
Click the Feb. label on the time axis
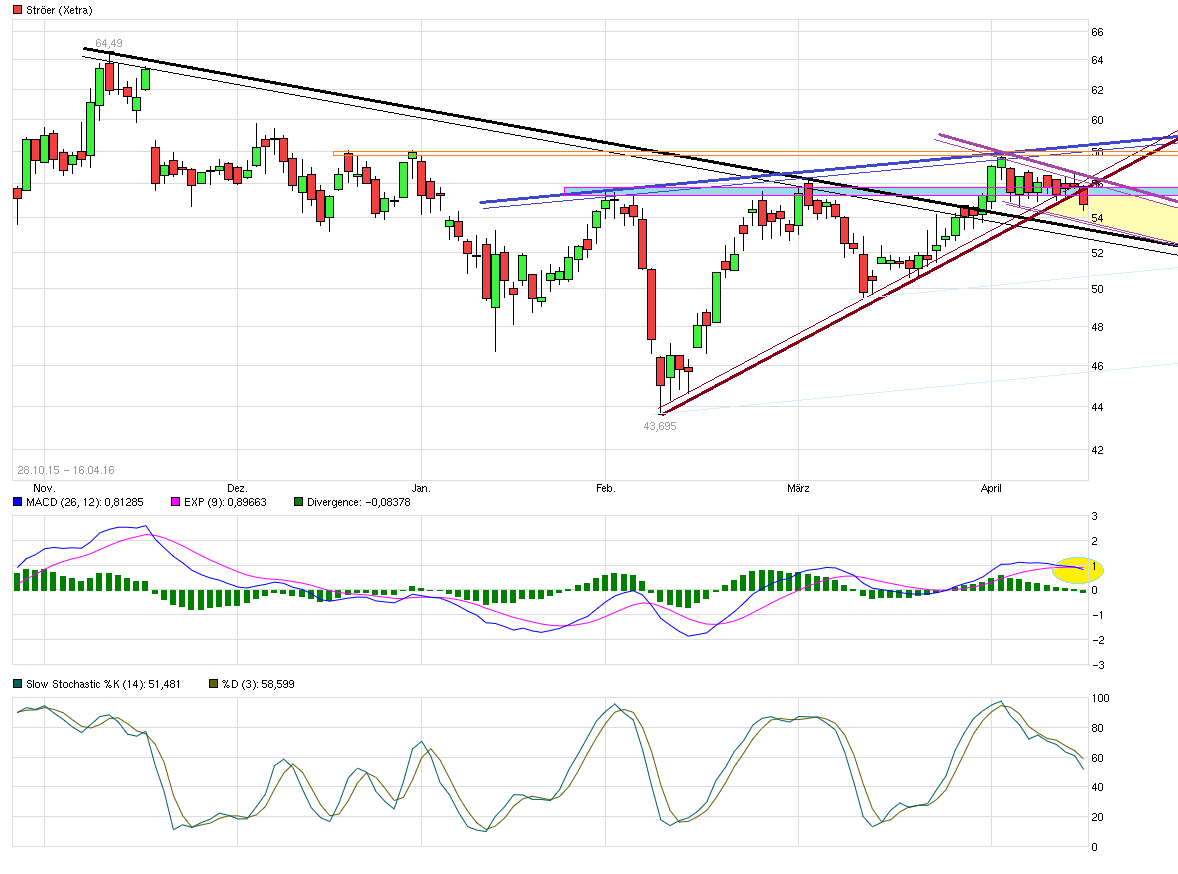click(x=605, y=489)
